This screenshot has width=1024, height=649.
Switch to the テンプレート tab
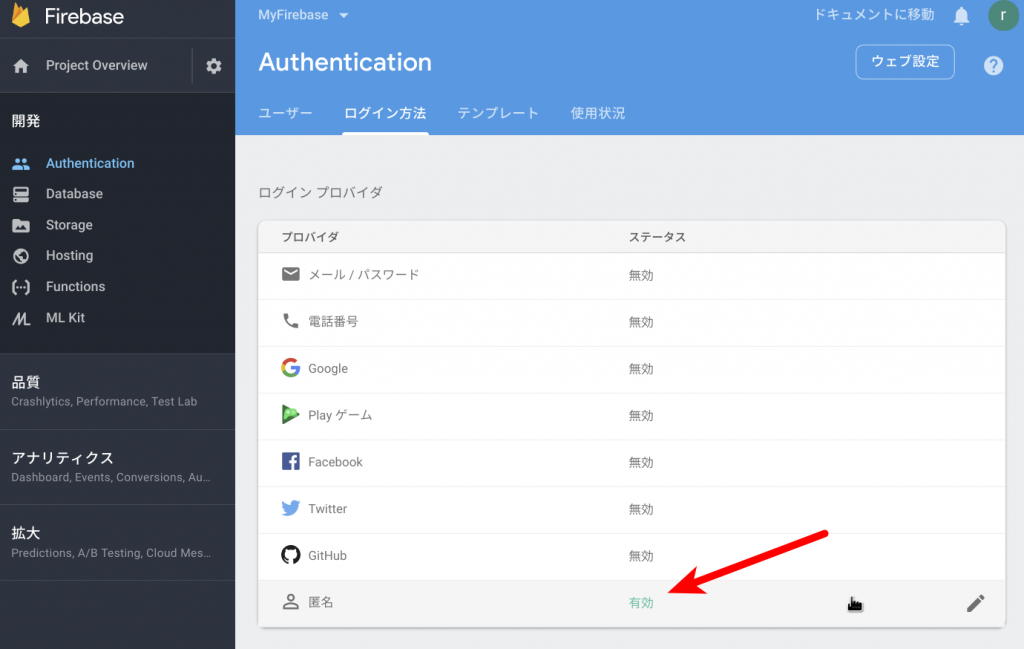coord(498,113)
